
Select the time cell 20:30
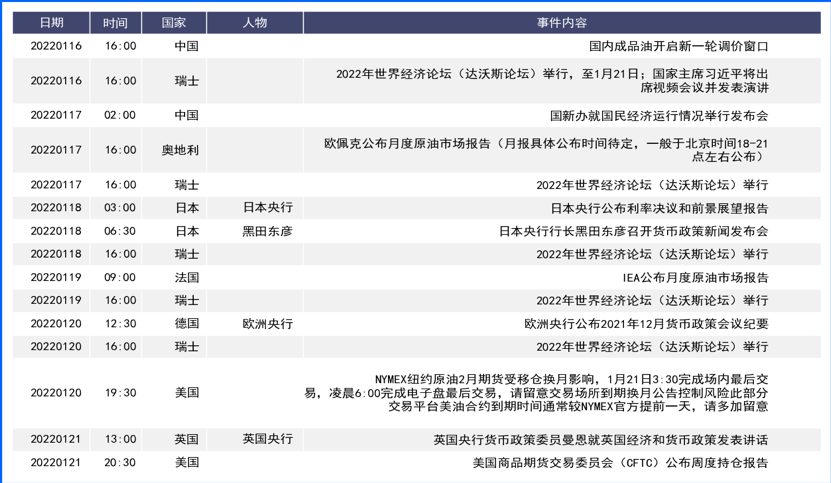(x=120, y=462)
